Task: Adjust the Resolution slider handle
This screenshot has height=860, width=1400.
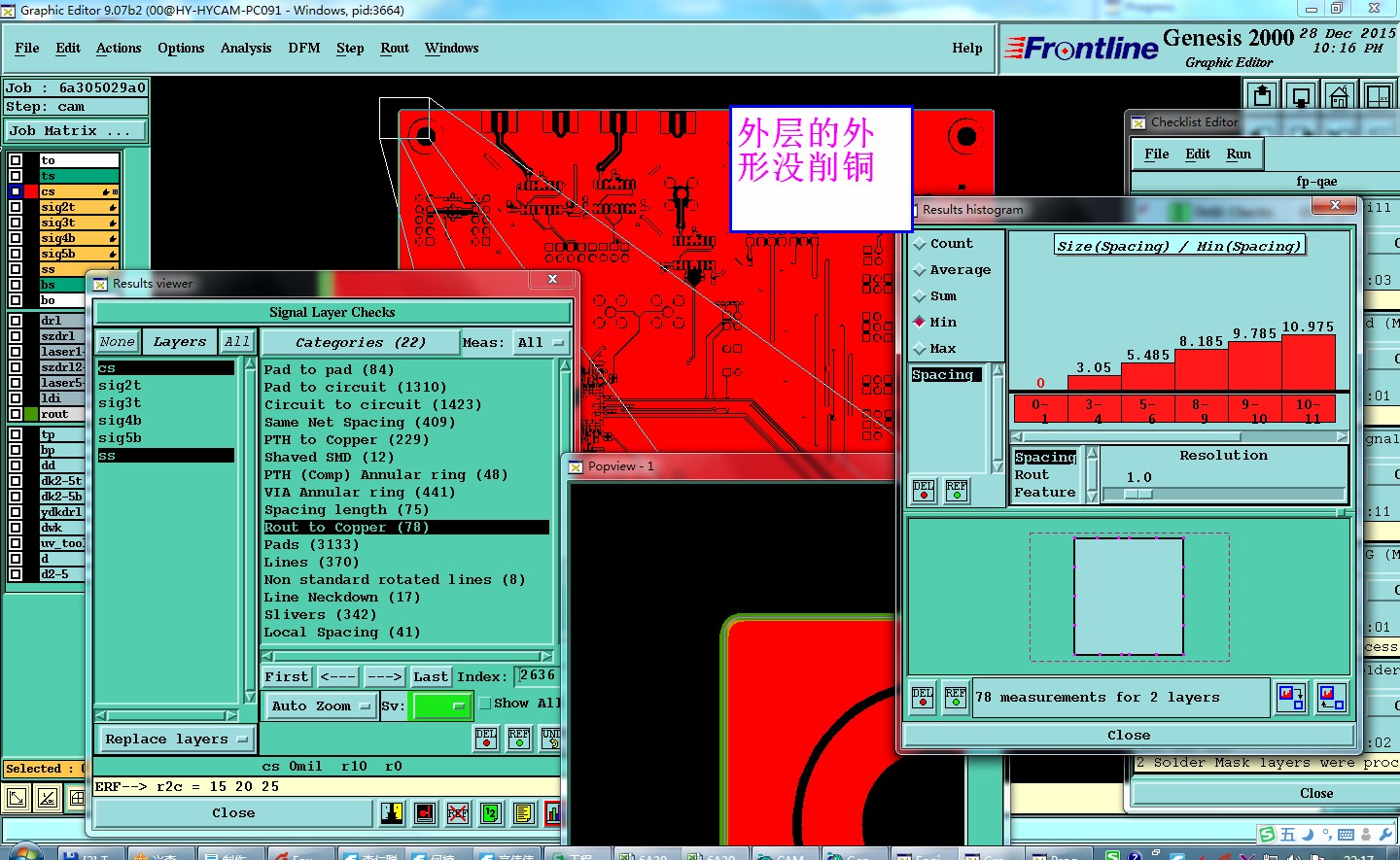Action: click(1138, 494)
